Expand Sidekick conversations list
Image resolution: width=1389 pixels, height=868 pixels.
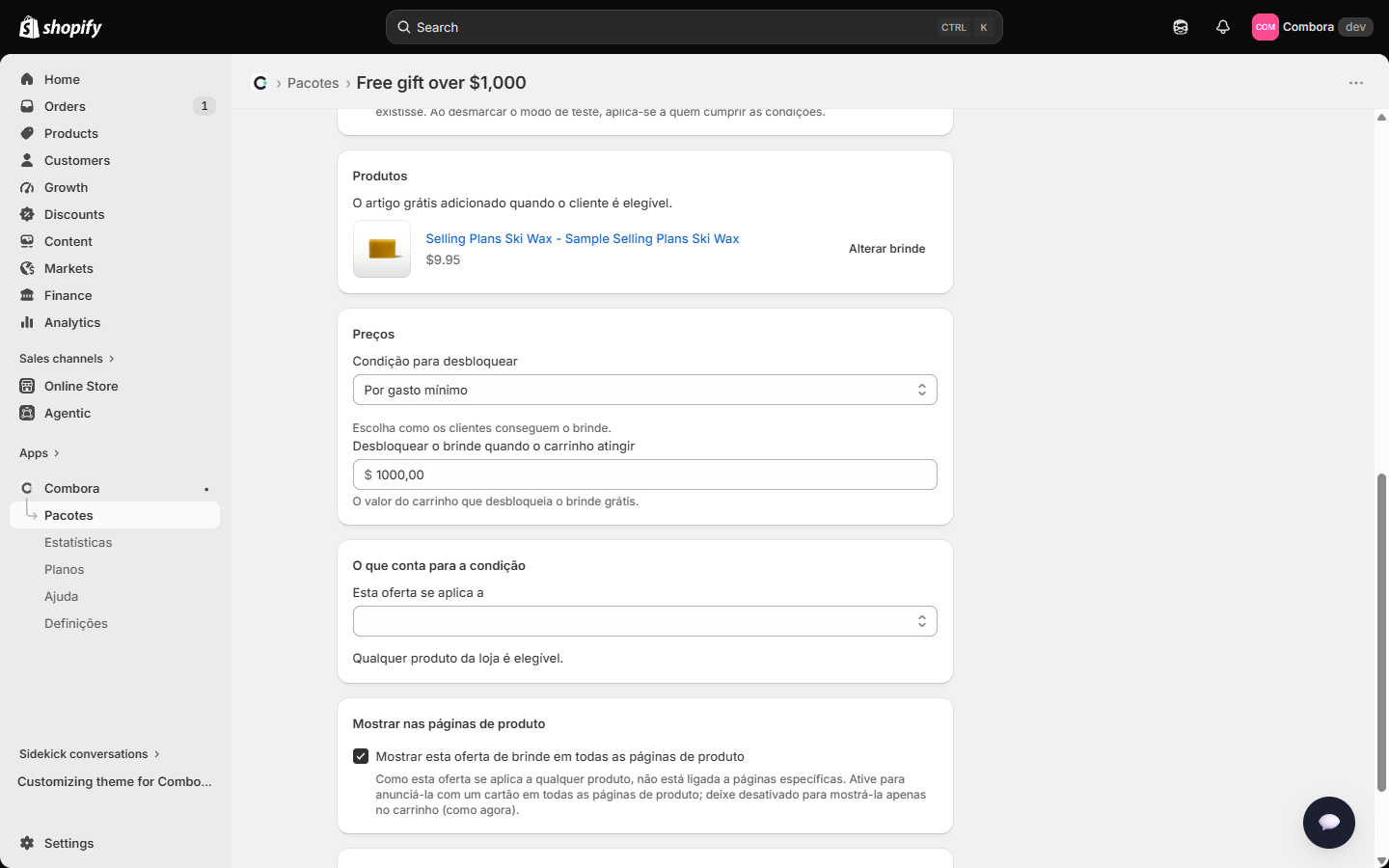90,754
